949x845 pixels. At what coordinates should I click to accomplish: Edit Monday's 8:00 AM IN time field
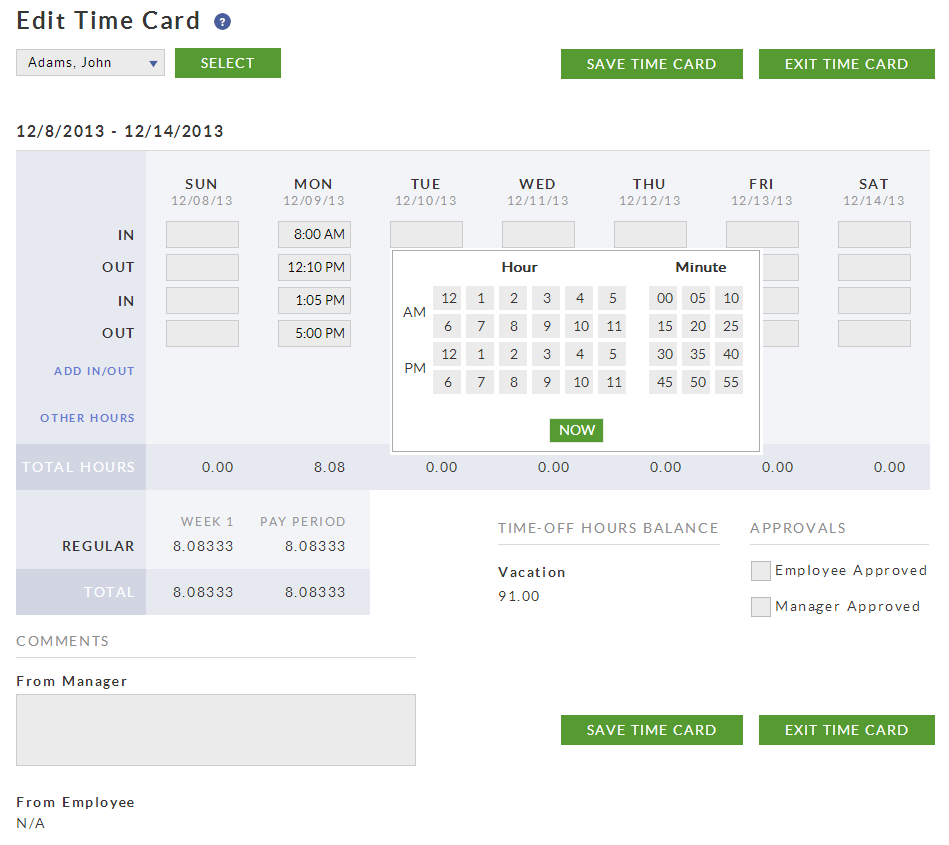point(313,234)
